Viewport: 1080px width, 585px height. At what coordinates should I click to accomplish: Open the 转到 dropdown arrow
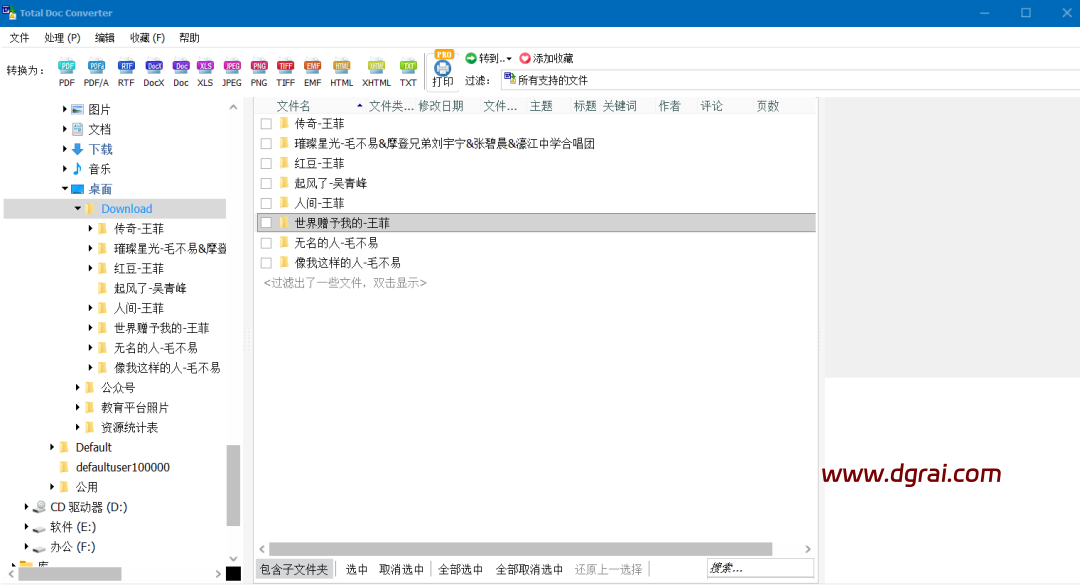click(509, 59)
